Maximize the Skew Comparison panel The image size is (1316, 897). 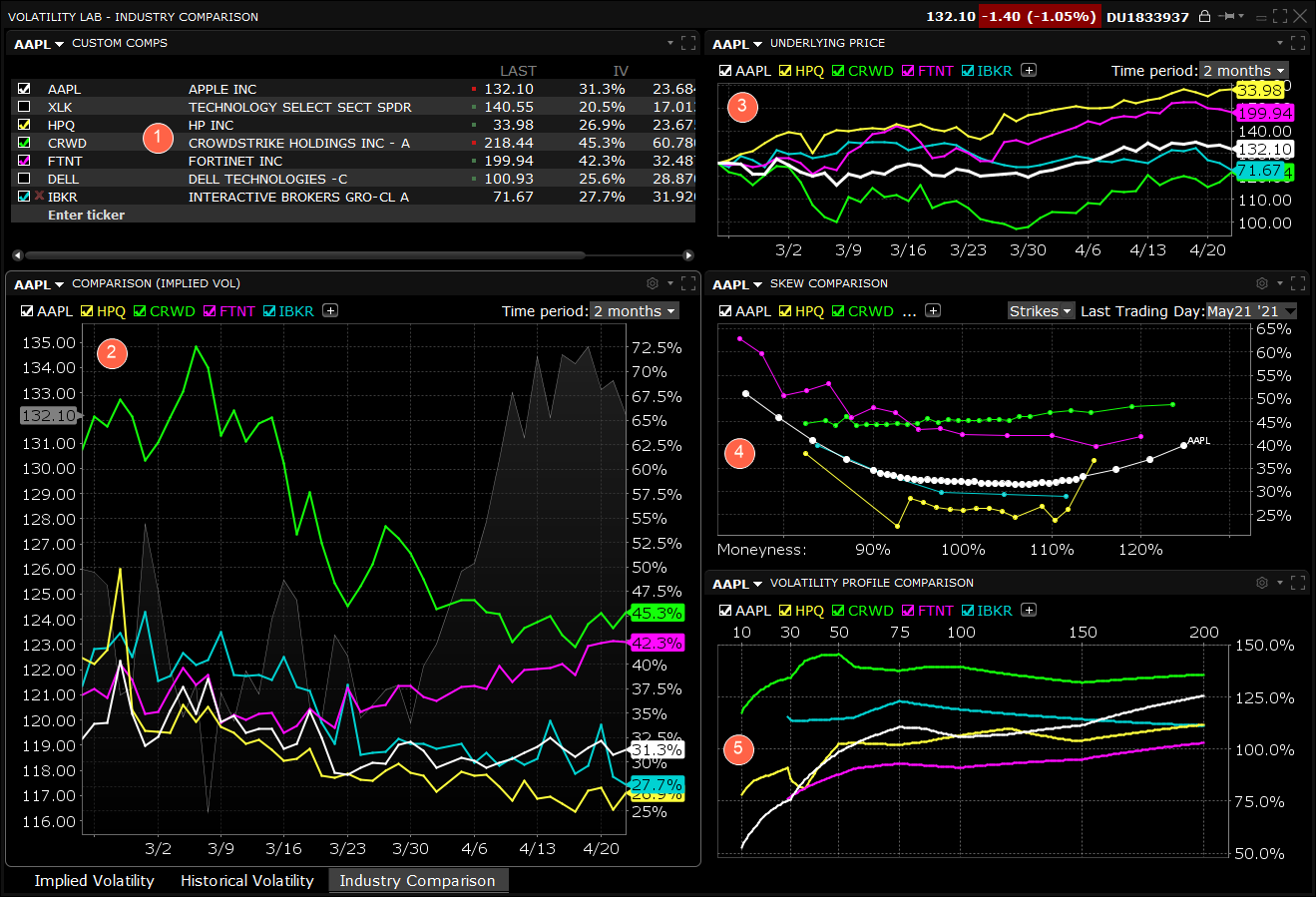click(x=1297, y=283)
